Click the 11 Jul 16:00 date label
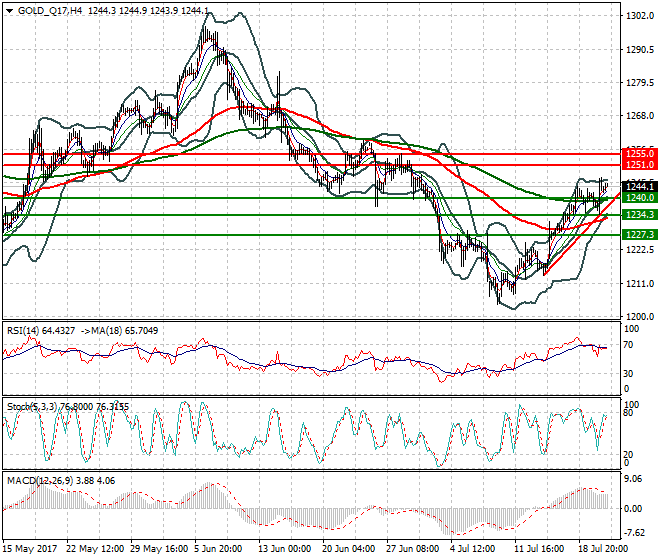 click(x=539, y=549)
